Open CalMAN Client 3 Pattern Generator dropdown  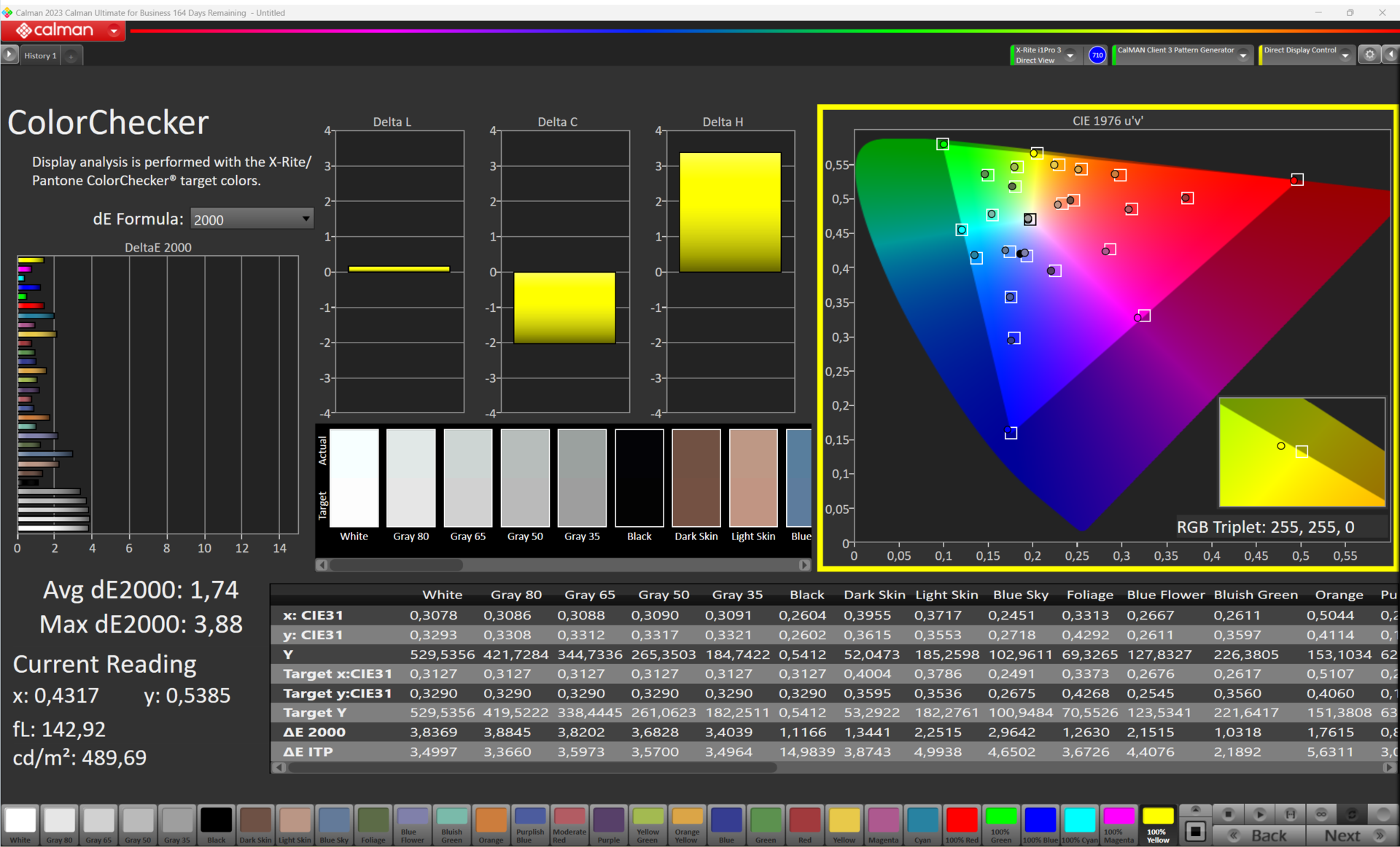click(1242, 55)
